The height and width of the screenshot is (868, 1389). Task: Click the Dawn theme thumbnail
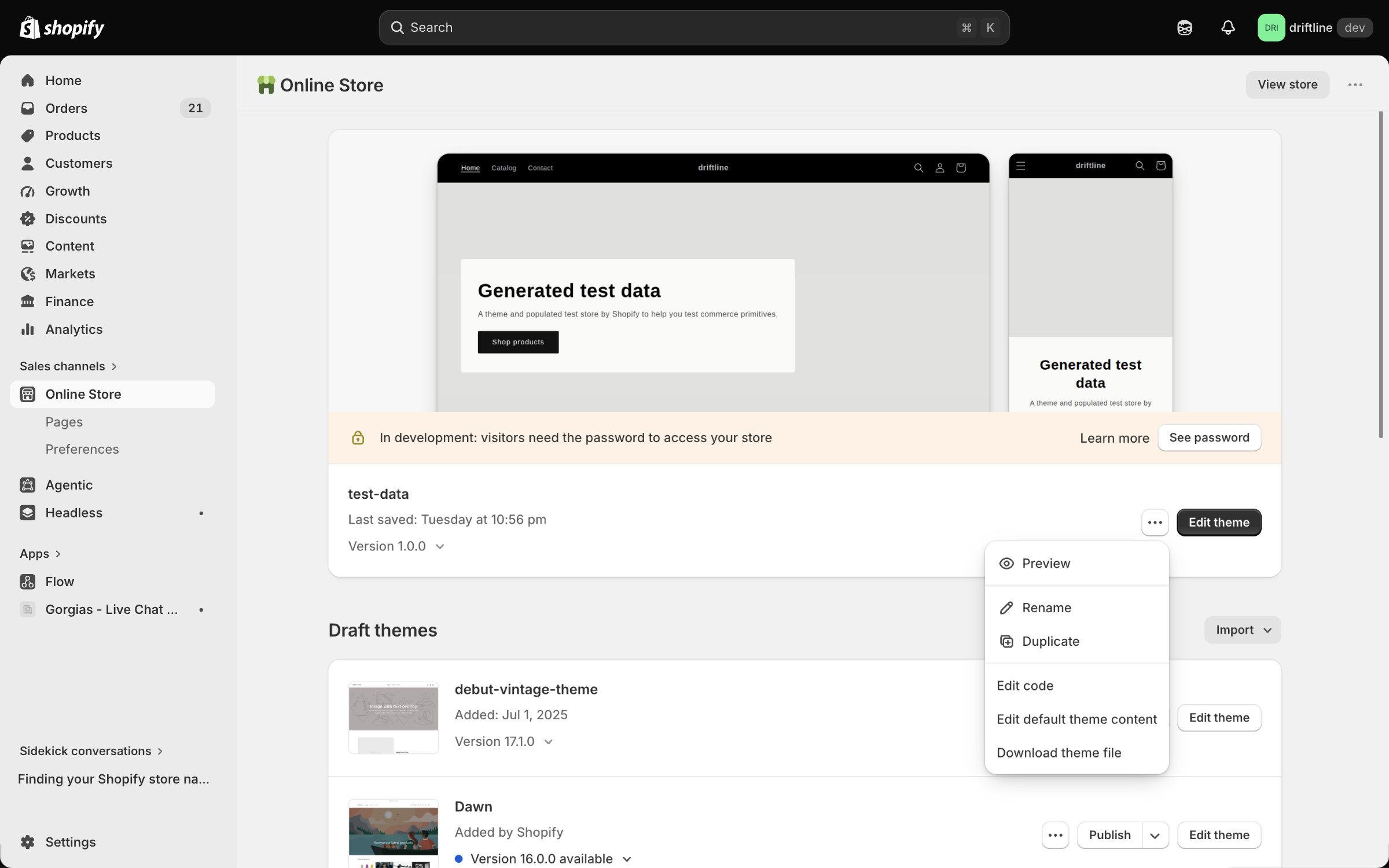pyautogui.click(x=394, y=834)
